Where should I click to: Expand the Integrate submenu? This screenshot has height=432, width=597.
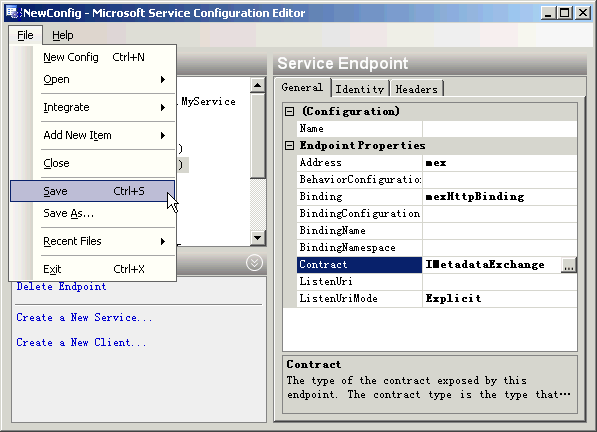tap(93, 107)
